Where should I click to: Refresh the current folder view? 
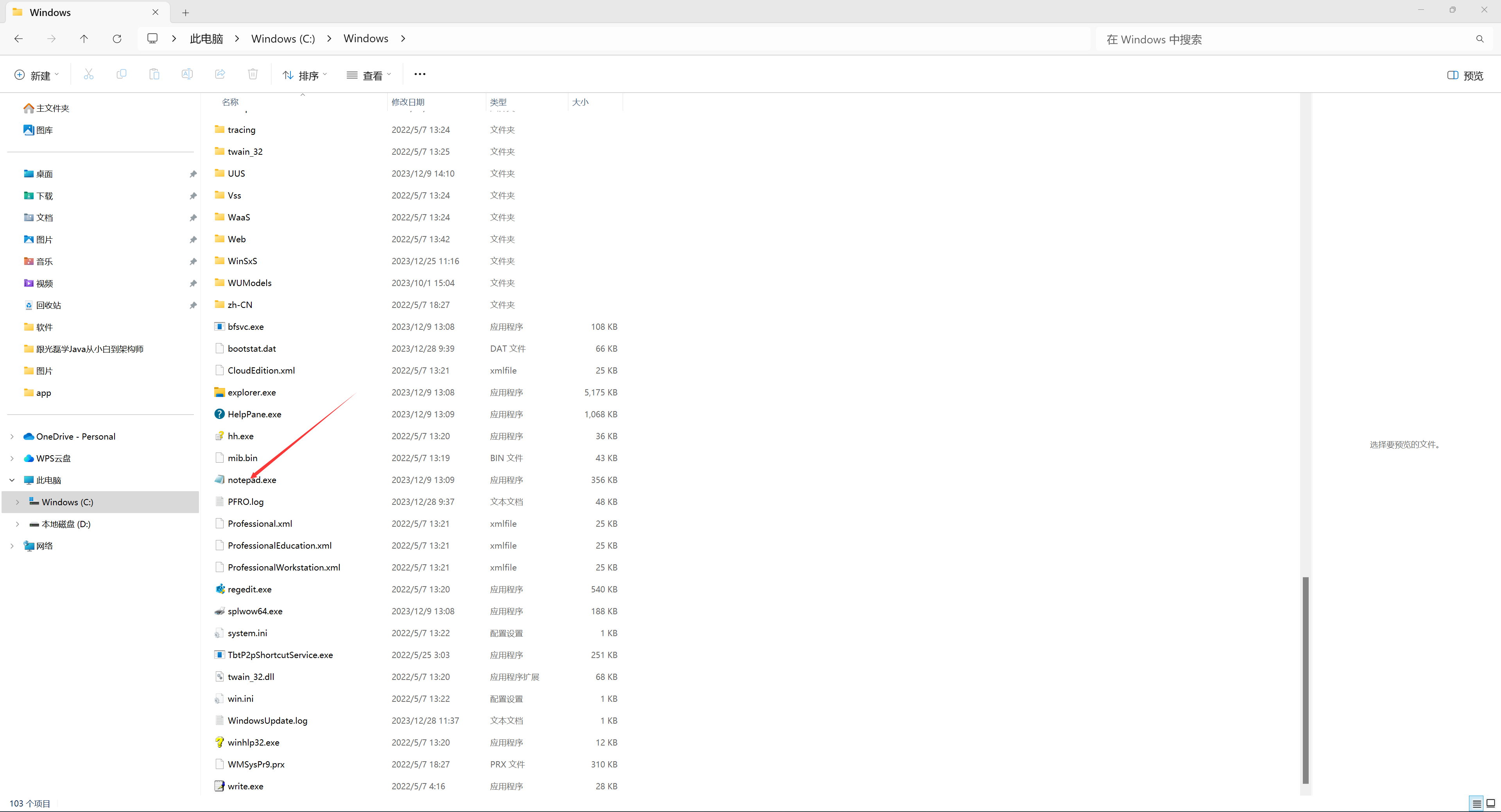click(x=117, y=38)
